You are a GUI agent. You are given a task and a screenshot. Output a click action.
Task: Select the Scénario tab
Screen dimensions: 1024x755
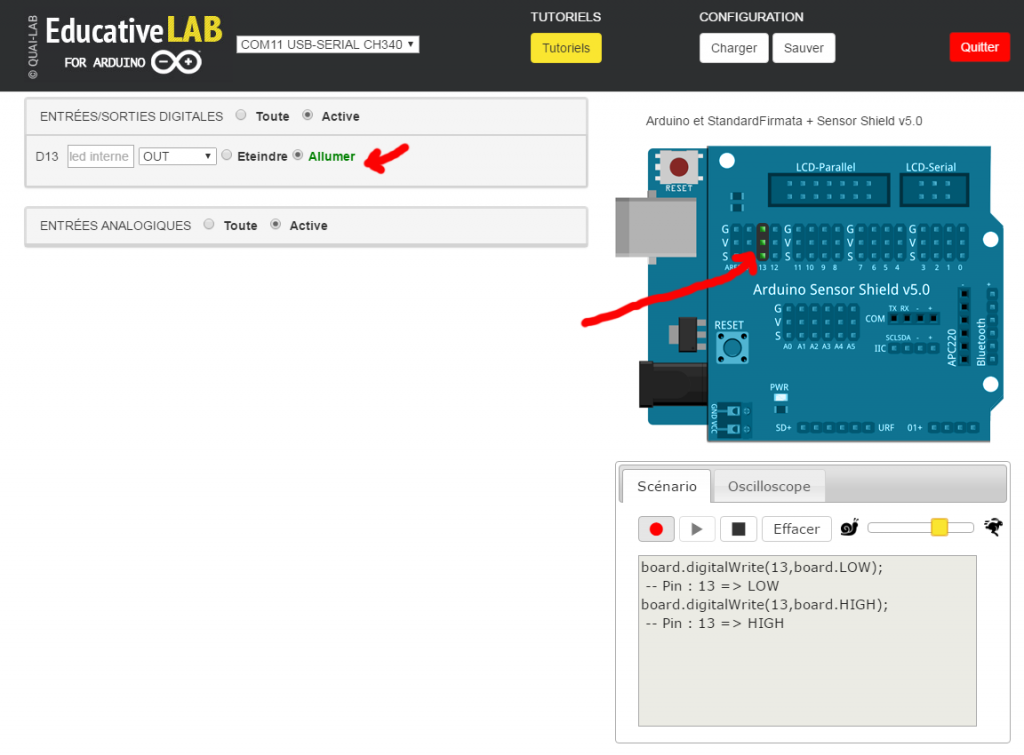pyautogui.click(x=665, y=485)
